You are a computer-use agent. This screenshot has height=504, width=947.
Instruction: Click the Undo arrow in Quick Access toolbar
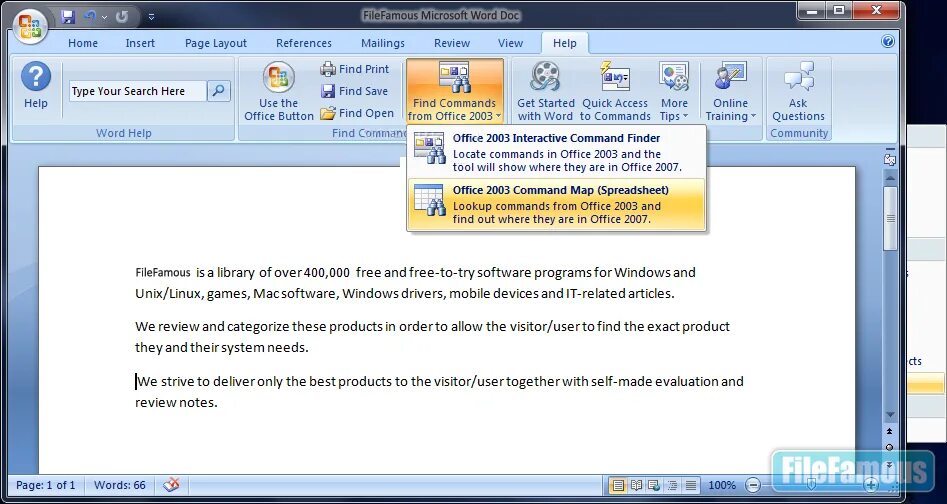click(91, 17)
